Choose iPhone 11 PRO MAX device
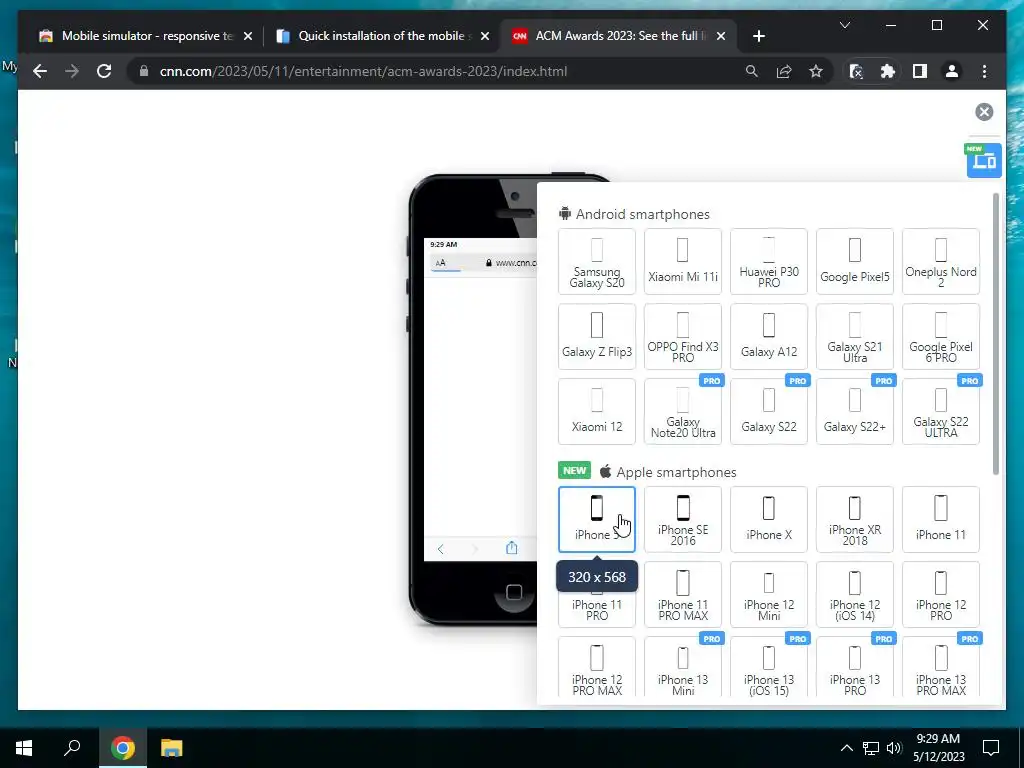Screen dimensions: 1024x768 (x=683, y=595)
